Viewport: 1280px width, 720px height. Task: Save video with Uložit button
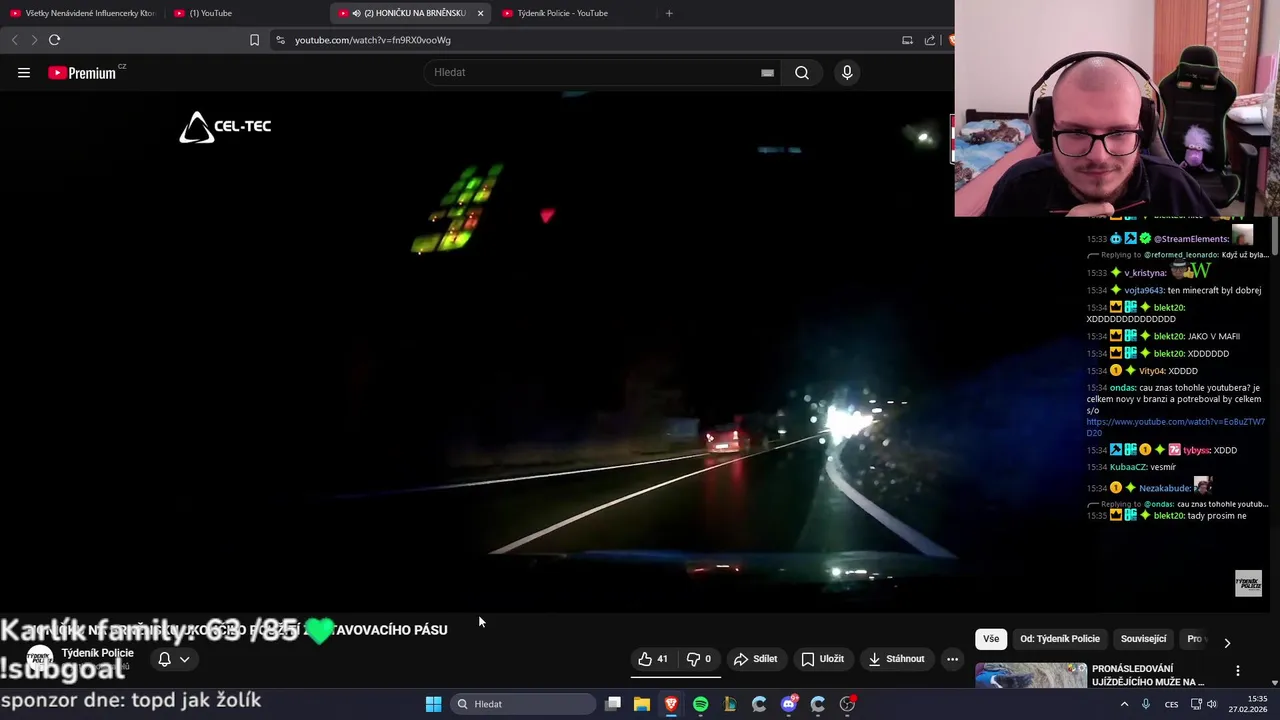(x=822, y=659)
